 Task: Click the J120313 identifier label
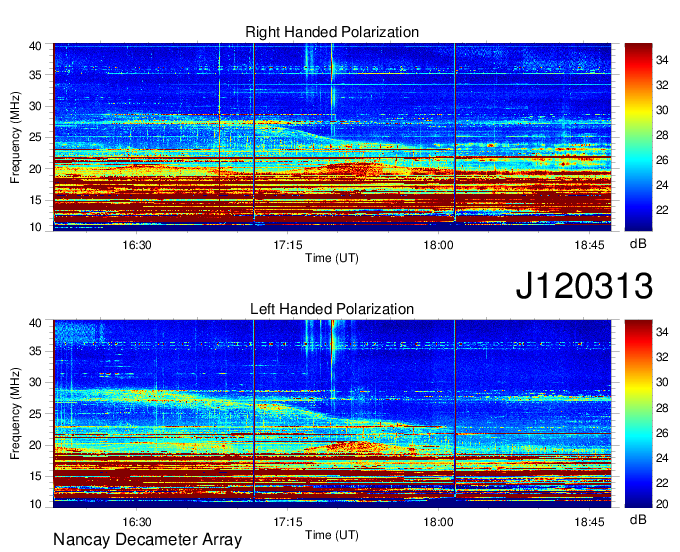coord(584,286)
